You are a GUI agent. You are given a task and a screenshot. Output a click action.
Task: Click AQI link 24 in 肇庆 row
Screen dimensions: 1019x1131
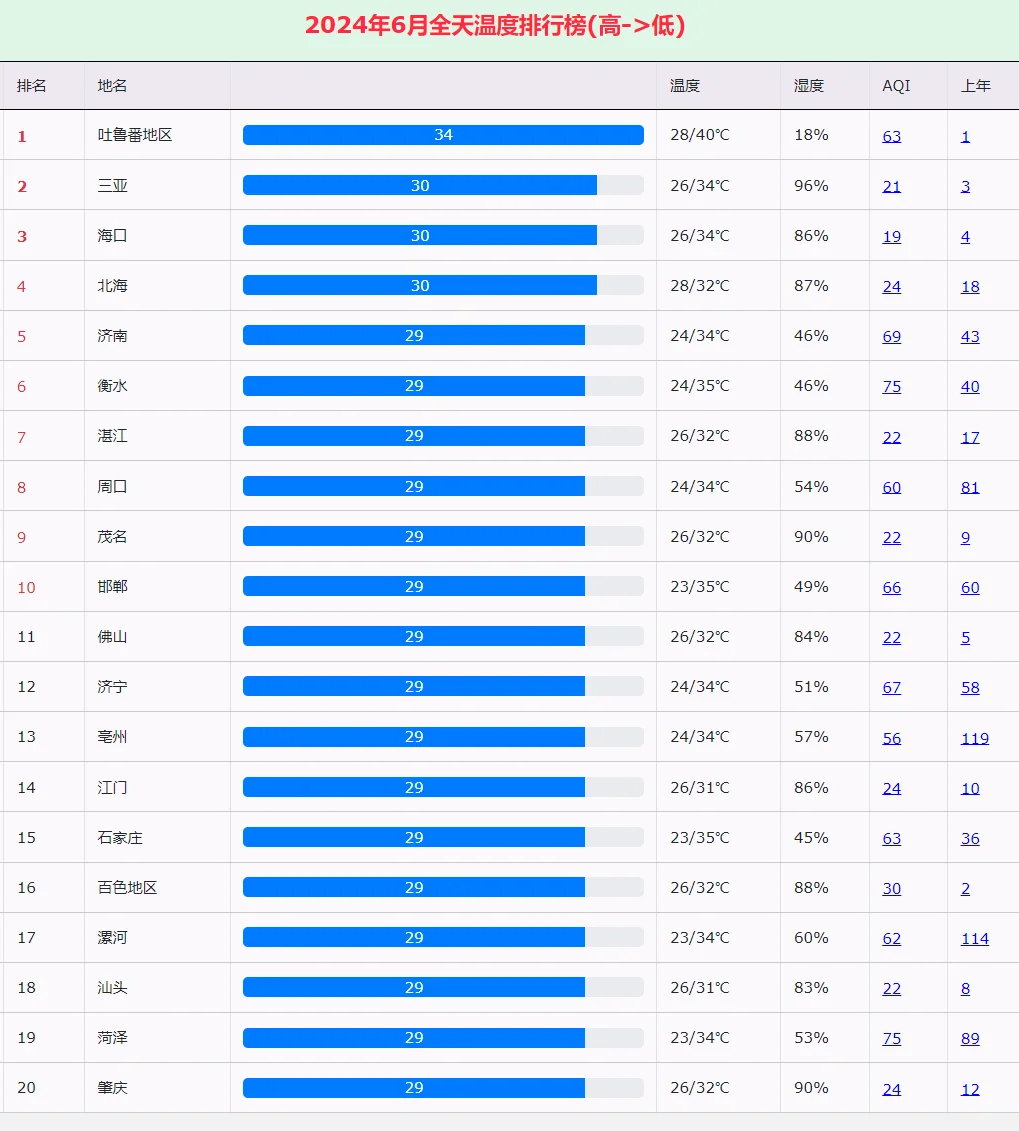[x=891, y=1089]
